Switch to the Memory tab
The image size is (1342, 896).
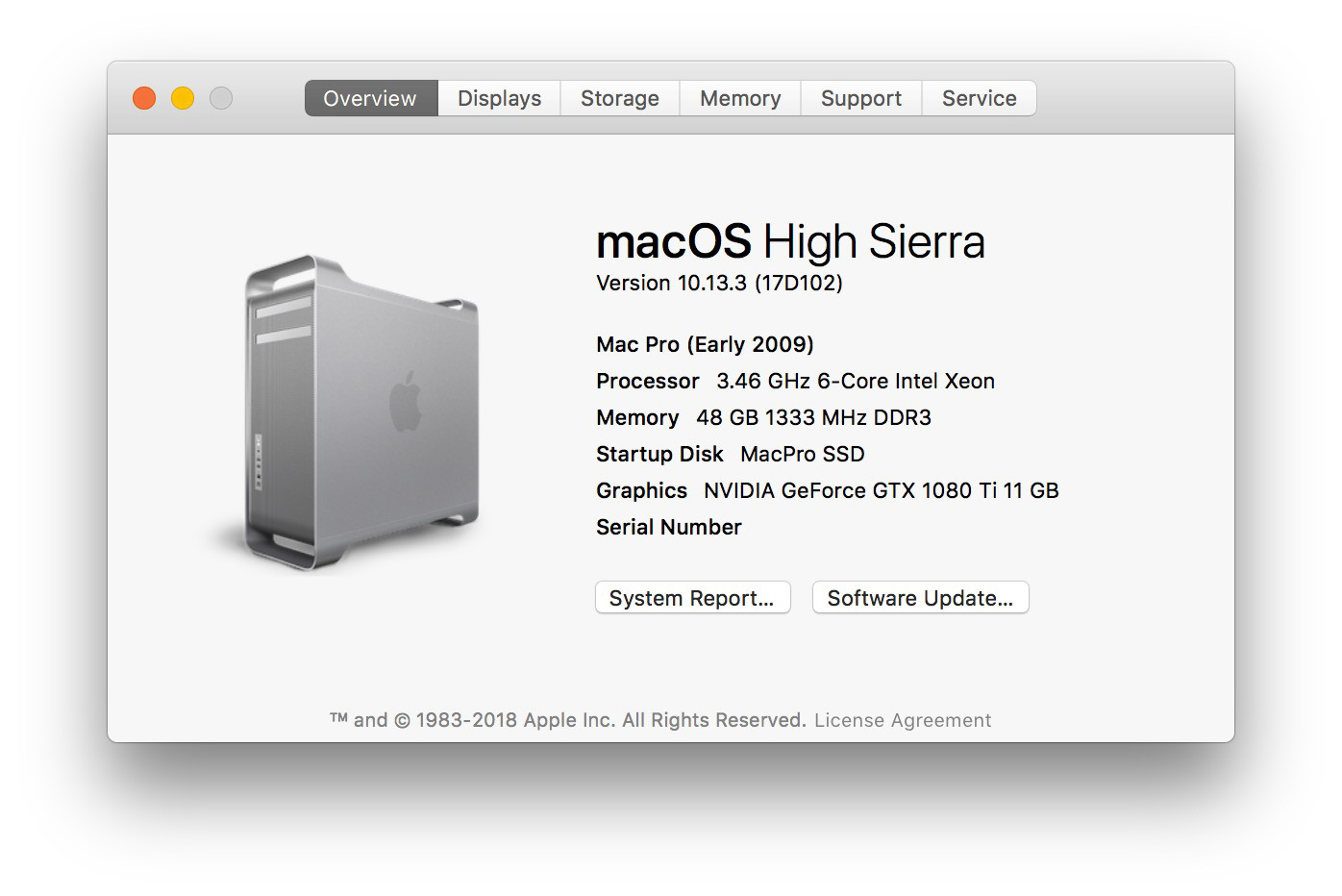point(740,98)
